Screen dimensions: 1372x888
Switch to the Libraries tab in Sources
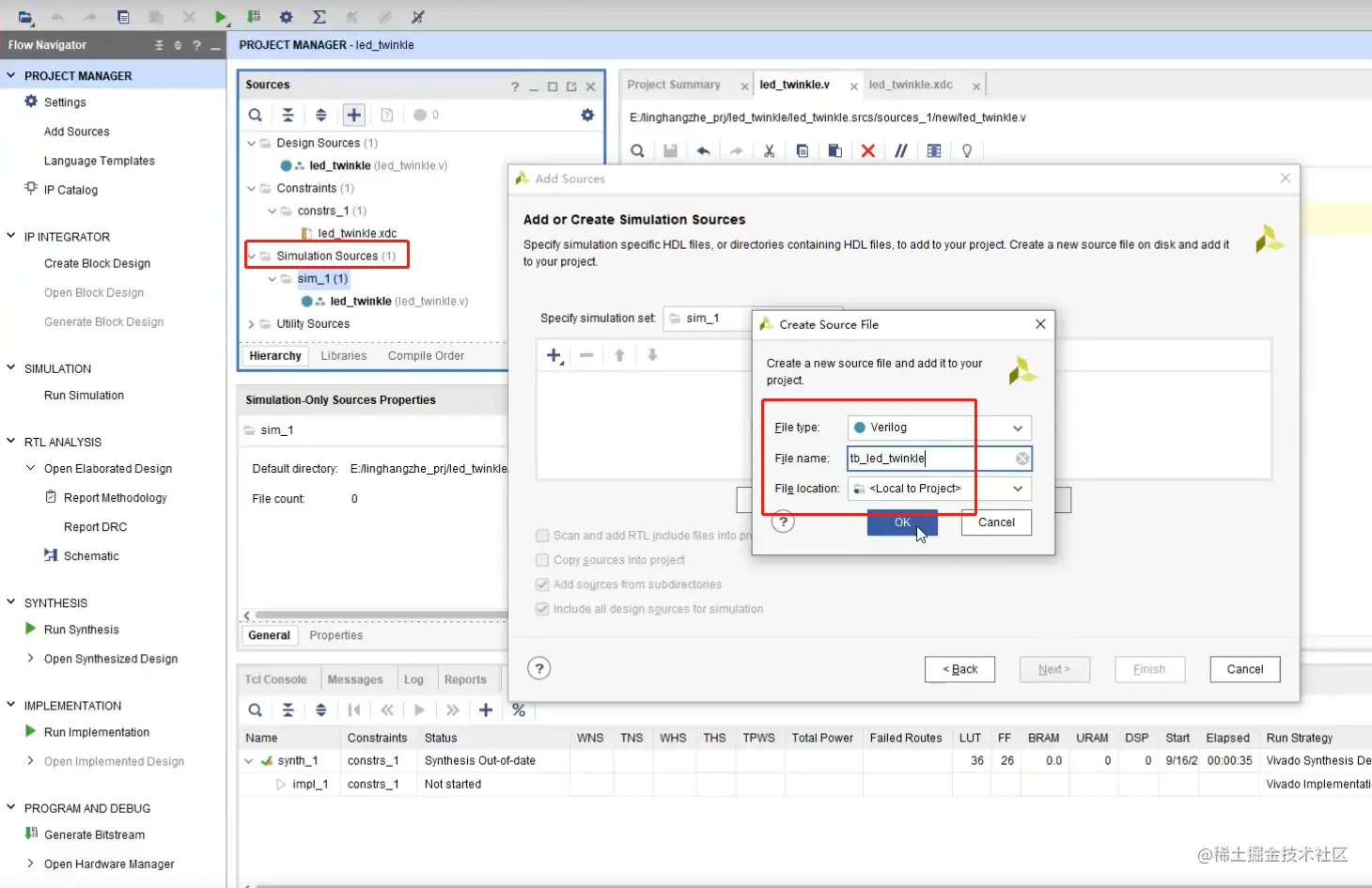coord(344,356)
